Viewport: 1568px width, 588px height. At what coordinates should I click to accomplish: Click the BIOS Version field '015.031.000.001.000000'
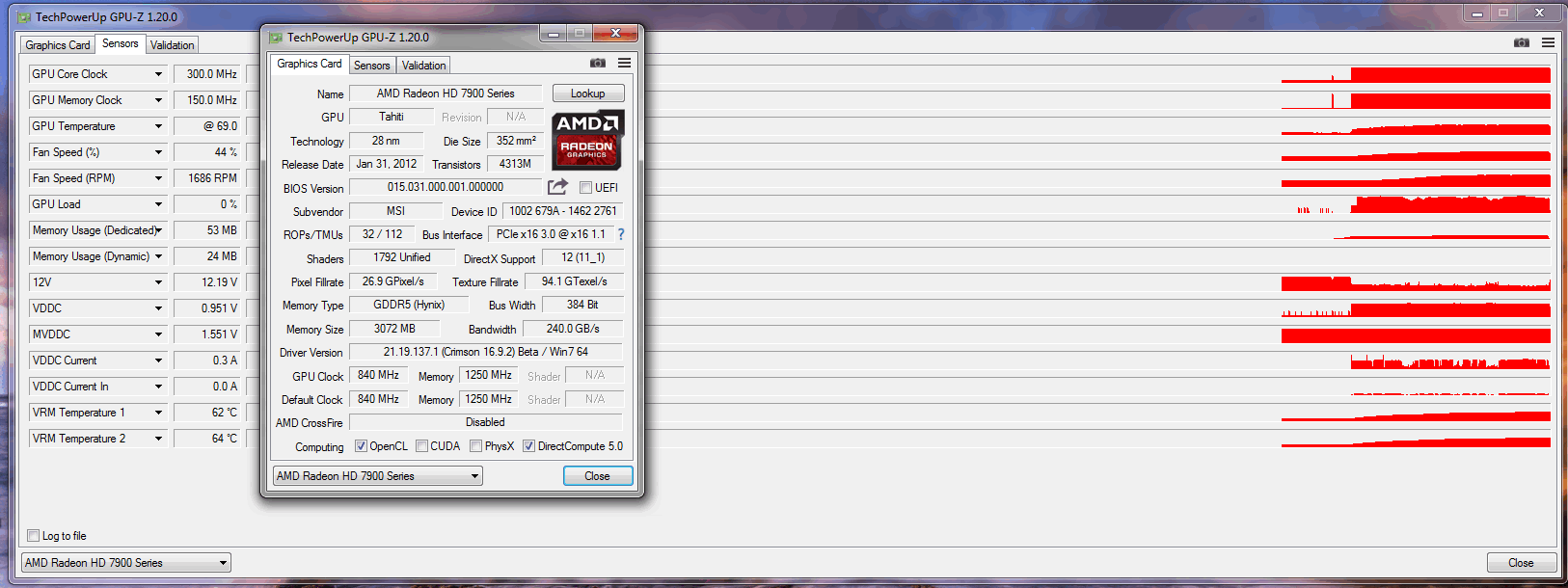[x=446, y=187]
